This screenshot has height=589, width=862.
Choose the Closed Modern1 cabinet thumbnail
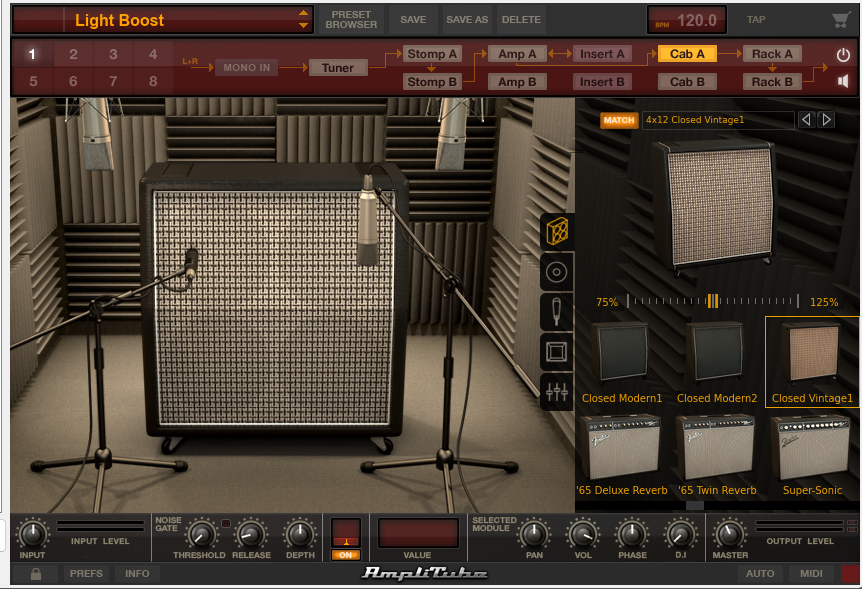pos(621,363)
